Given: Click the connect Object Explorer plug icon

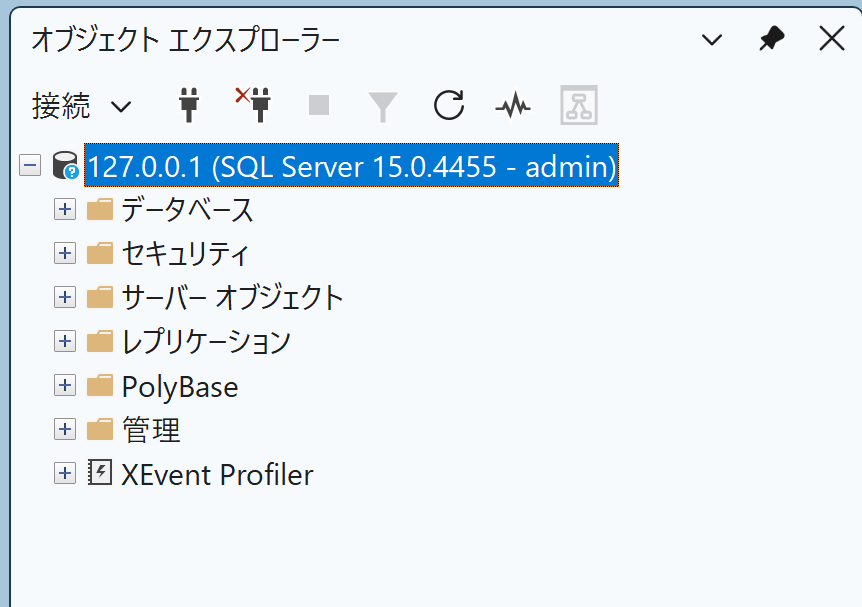Looking at the screenshot, I should point(189,104).
